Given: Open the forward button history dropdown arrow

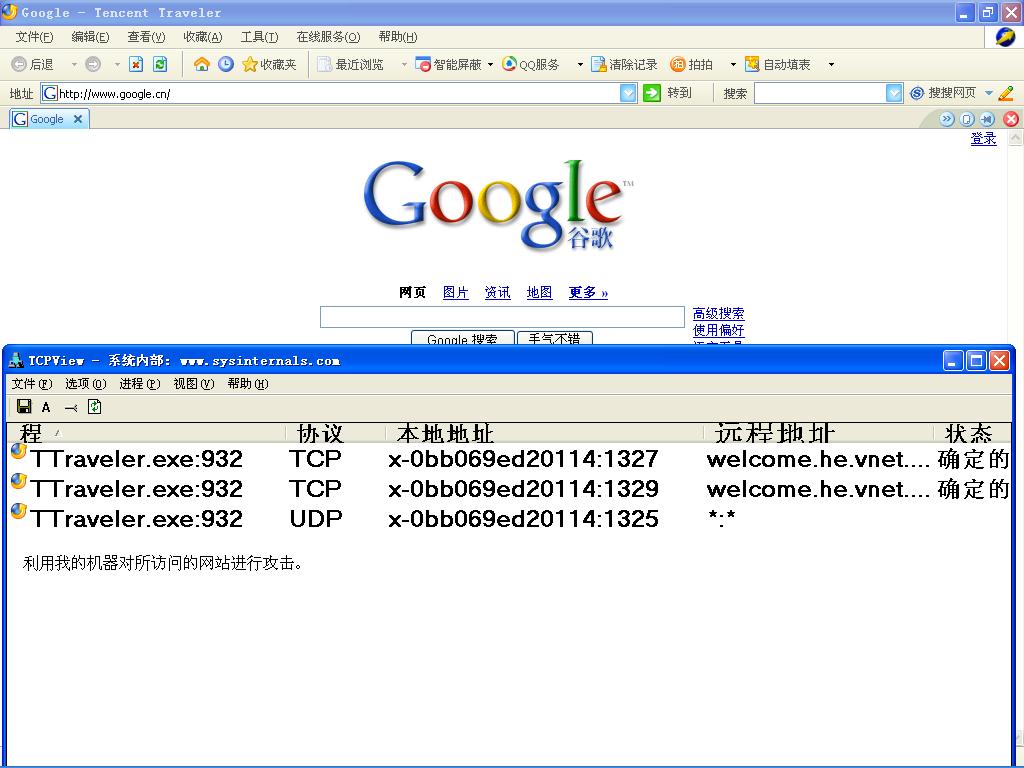Looking at the screenshot, I should (x=117, y=64).
